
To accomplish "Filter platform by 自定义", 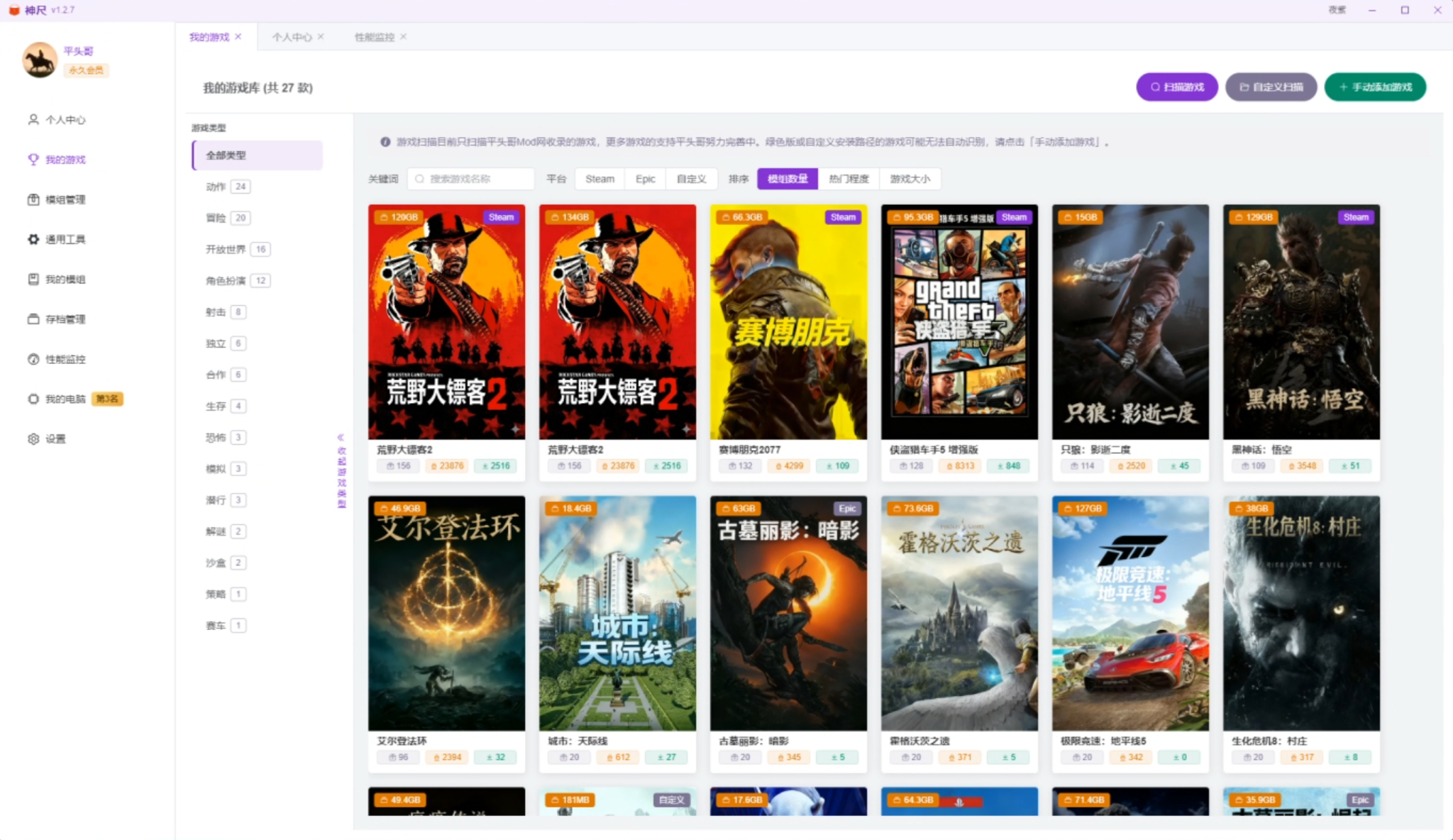I will [x=691, y=179].
